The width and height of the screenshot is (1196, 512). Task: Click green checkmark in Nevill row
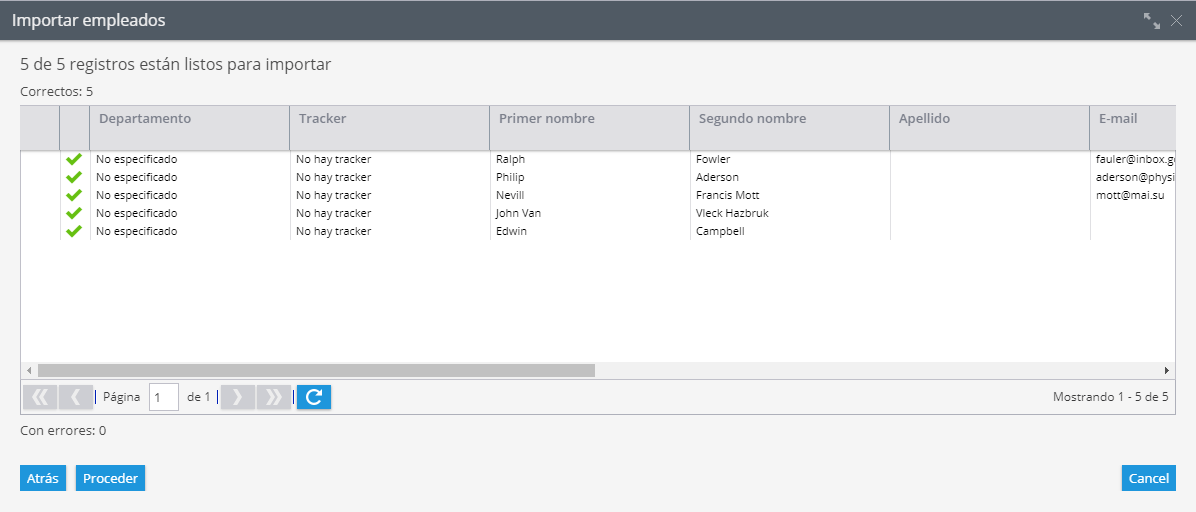pos(74,195)
